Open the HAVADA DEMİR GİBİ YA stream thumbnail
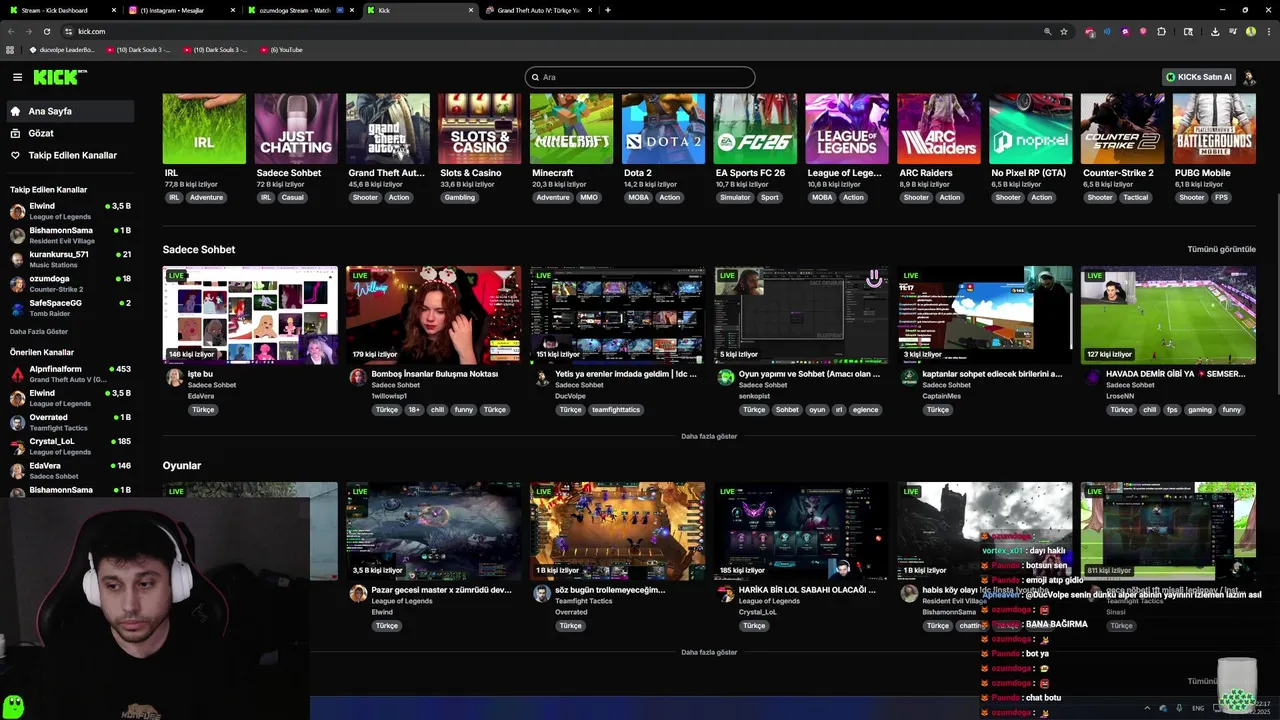1280x720 pixels. [x=1168, y=315]
